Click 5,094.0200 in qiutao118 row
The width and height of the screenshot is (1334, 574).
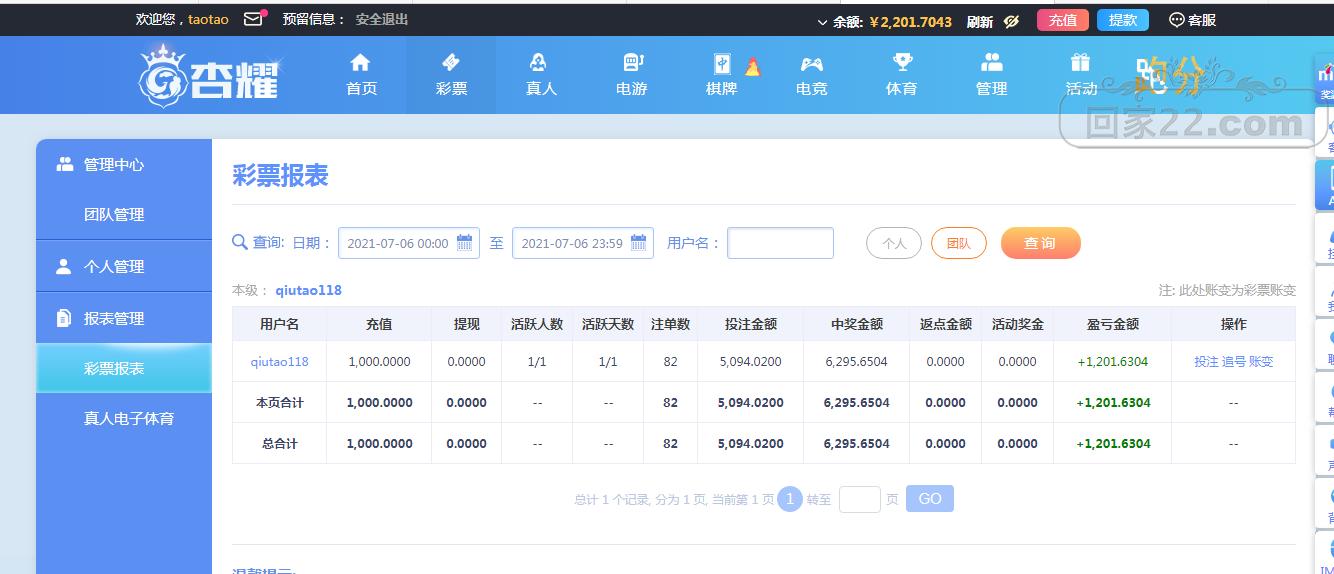[x=750, y=362]
